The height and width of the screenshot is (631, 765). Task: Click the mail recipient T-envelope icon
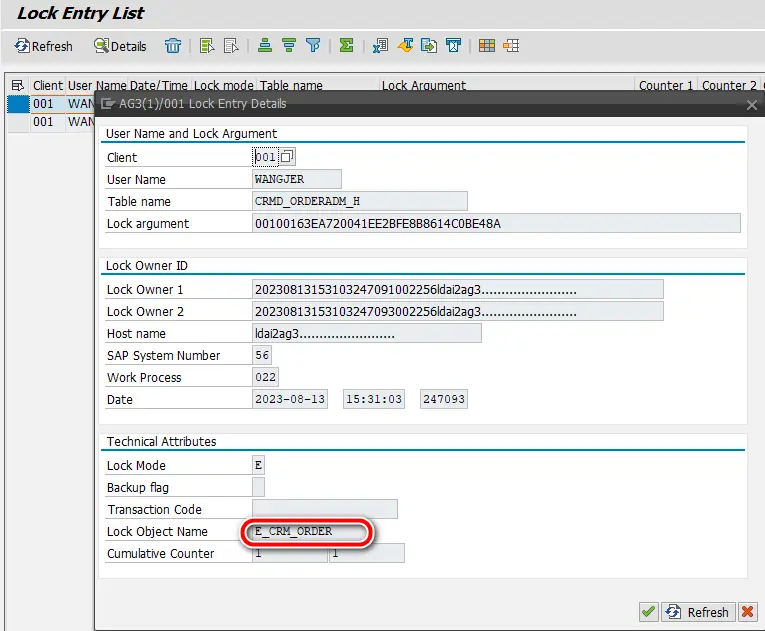(453, 45)
